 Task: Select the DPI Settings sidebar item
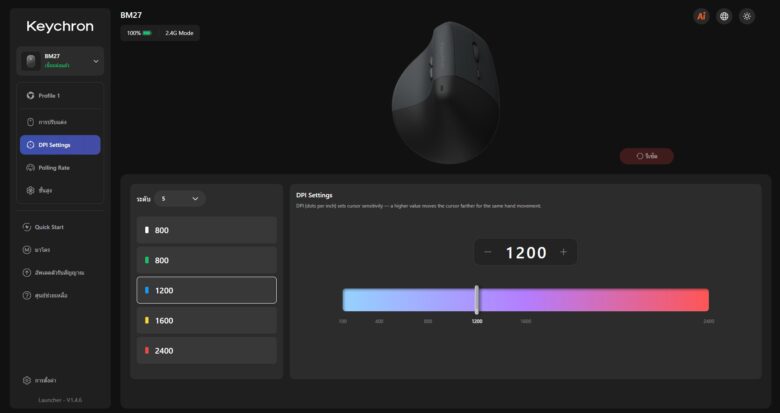pyautogui.click(x=60, y=145)
